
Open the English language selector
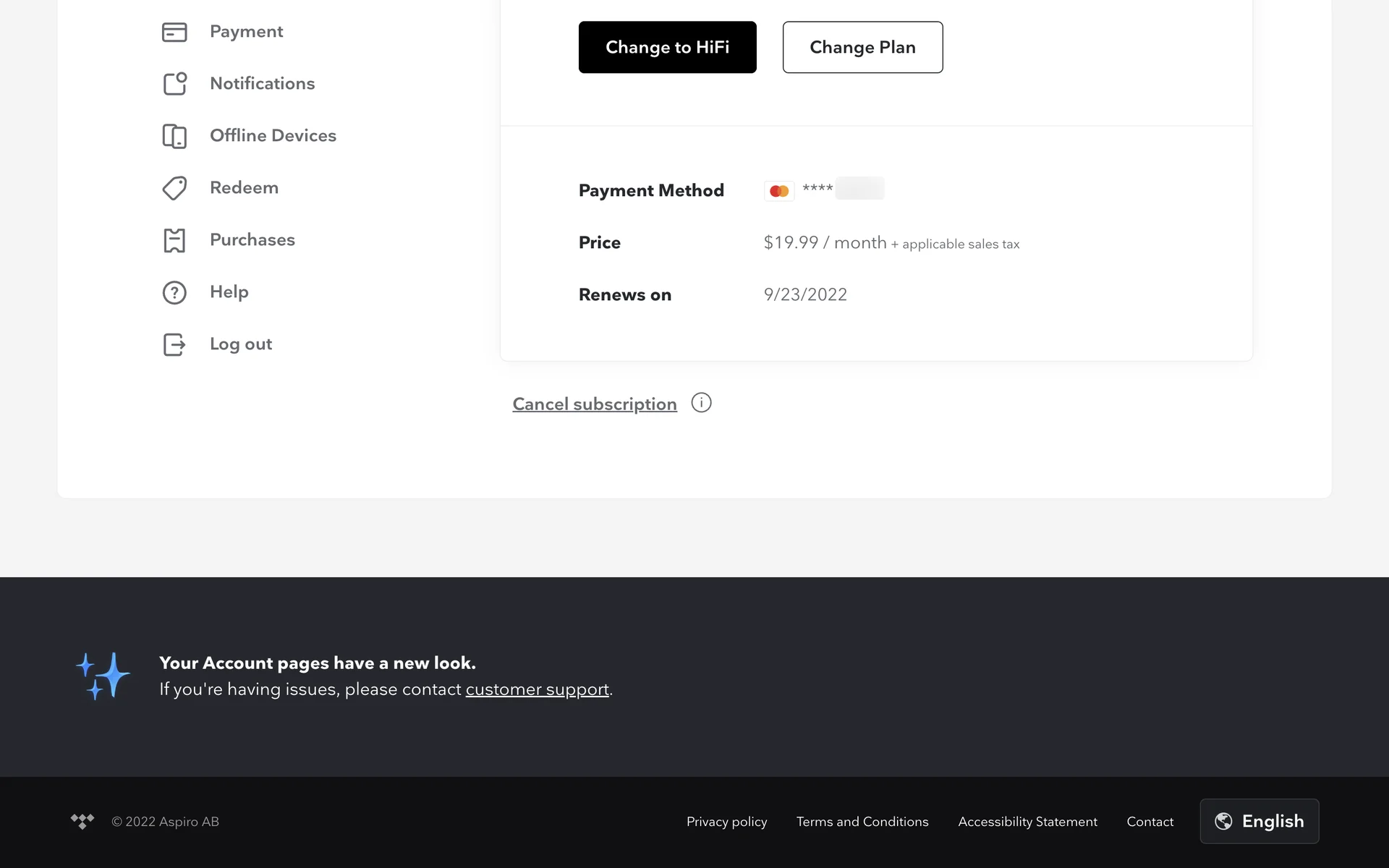[x=1259, y=821]
